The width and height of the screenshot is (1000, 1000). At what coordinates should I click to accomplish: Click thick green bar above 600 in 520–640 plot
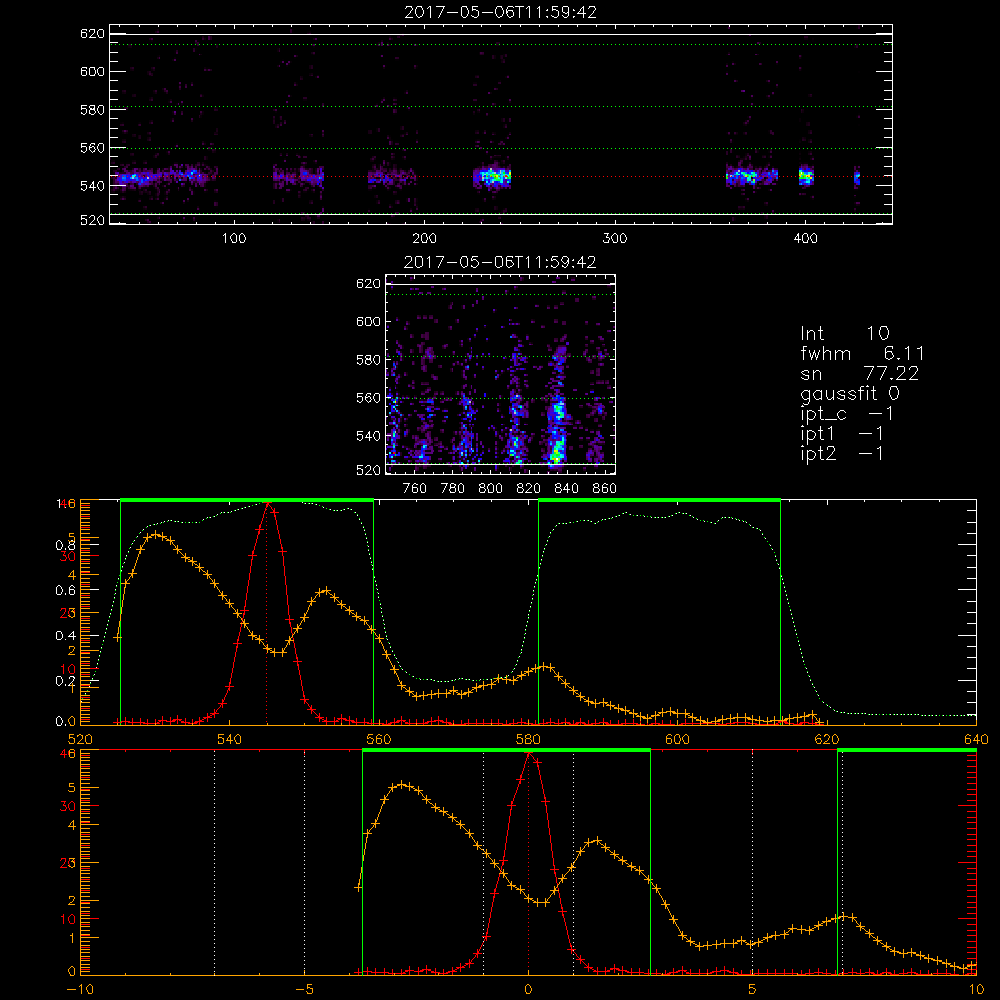[659, 500]
